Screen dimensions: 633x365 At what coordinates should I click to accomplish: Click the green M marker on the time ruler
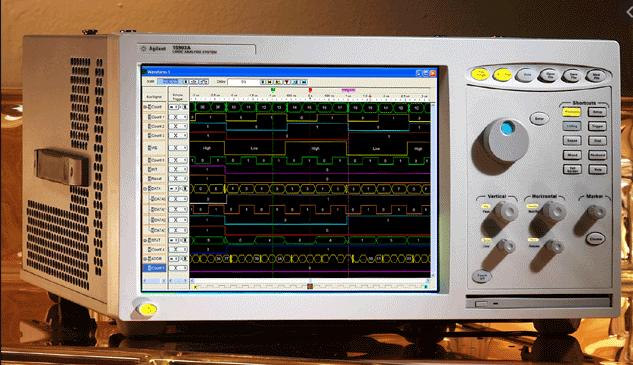[273, 90]
